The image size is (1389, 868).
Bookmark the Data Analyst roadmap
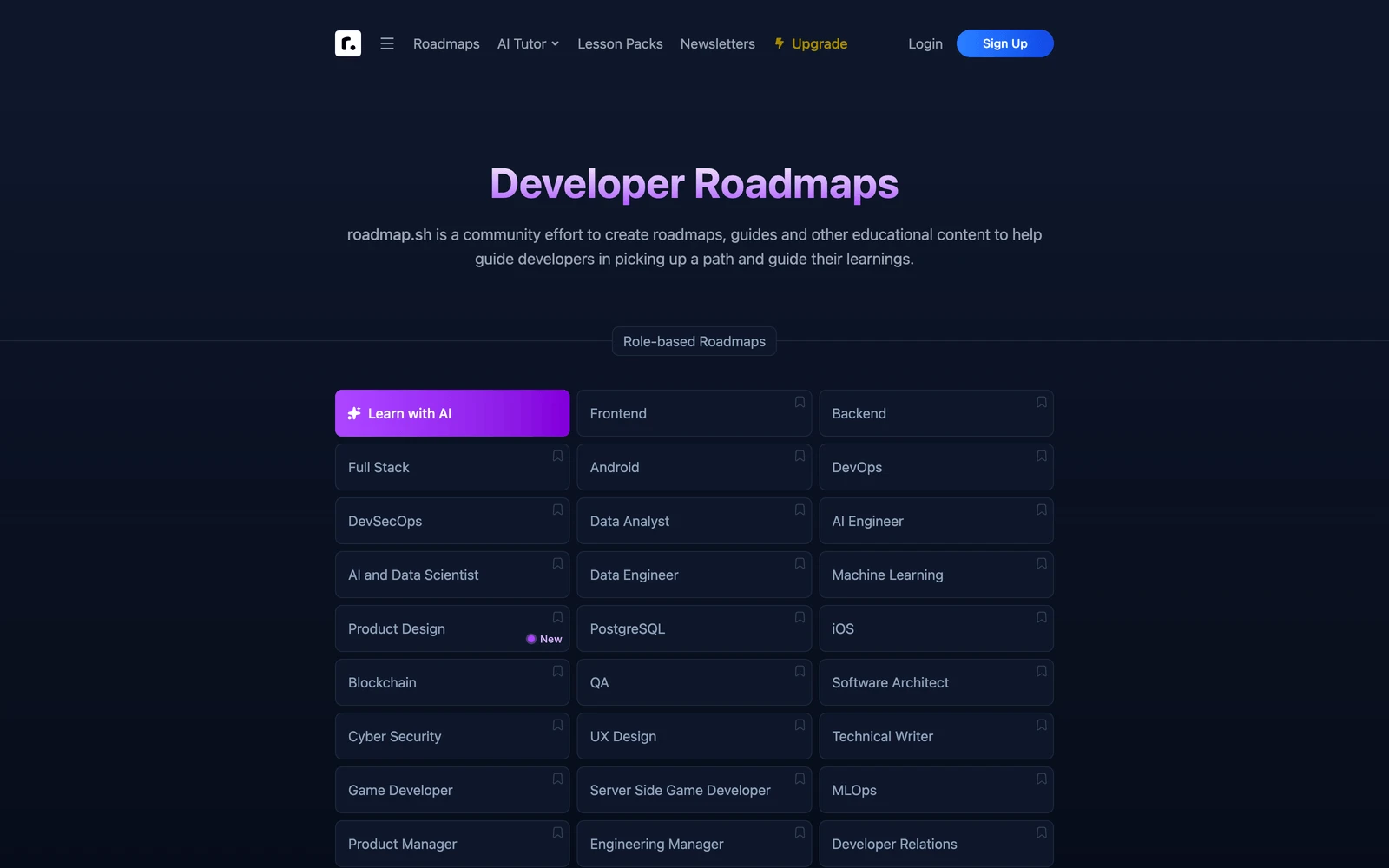pos(800,510)
